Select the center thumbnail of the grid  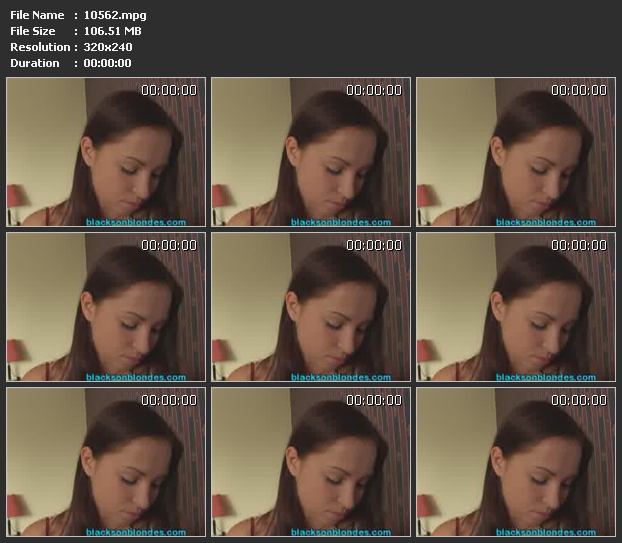tap(311, 307)
